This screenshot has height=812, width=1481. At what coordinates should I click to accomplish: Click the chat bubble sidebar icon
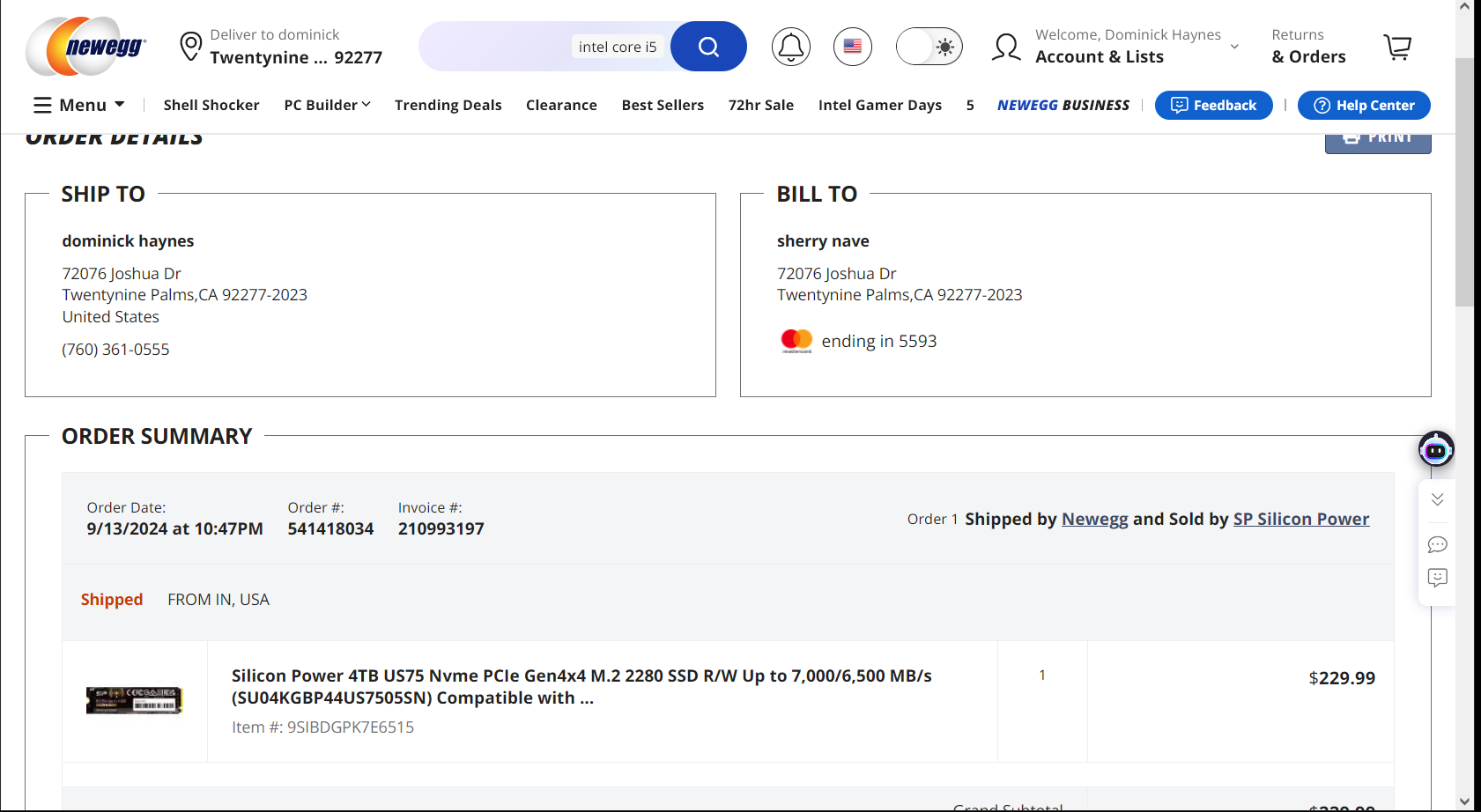1437,544
